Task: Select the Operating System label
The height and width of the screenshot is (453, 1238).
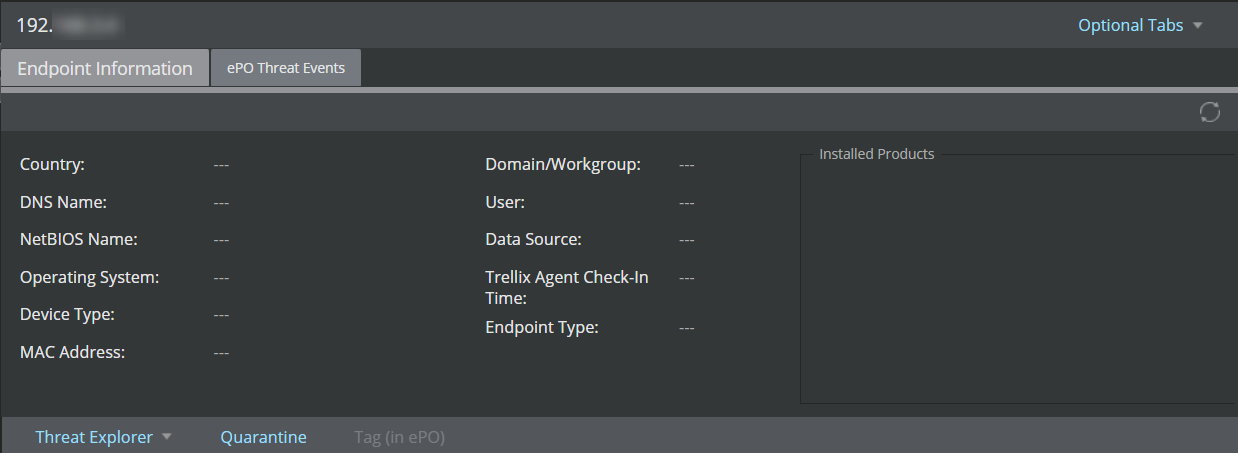Action: (x=89, y=277)
